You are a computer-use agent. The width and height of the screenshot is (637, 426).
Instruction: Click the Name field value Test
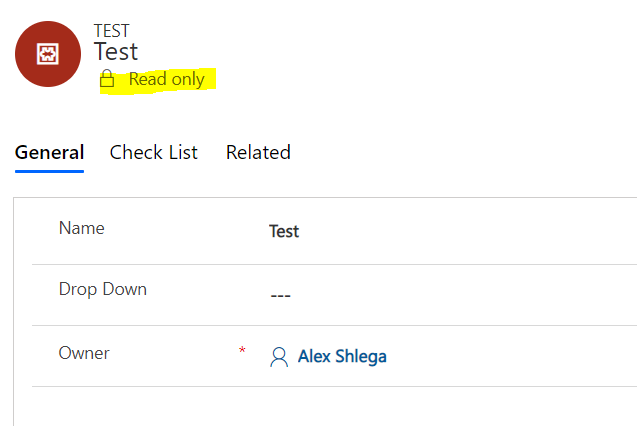[x=284, y=232]
